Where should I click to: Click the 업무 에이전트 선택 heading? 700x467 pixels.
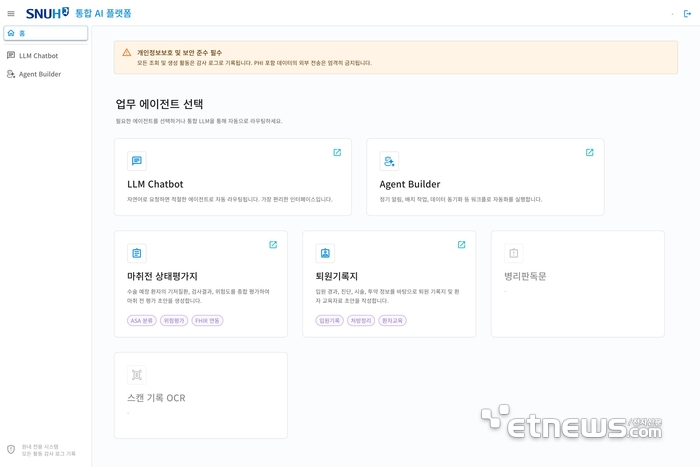click(159, 104)
